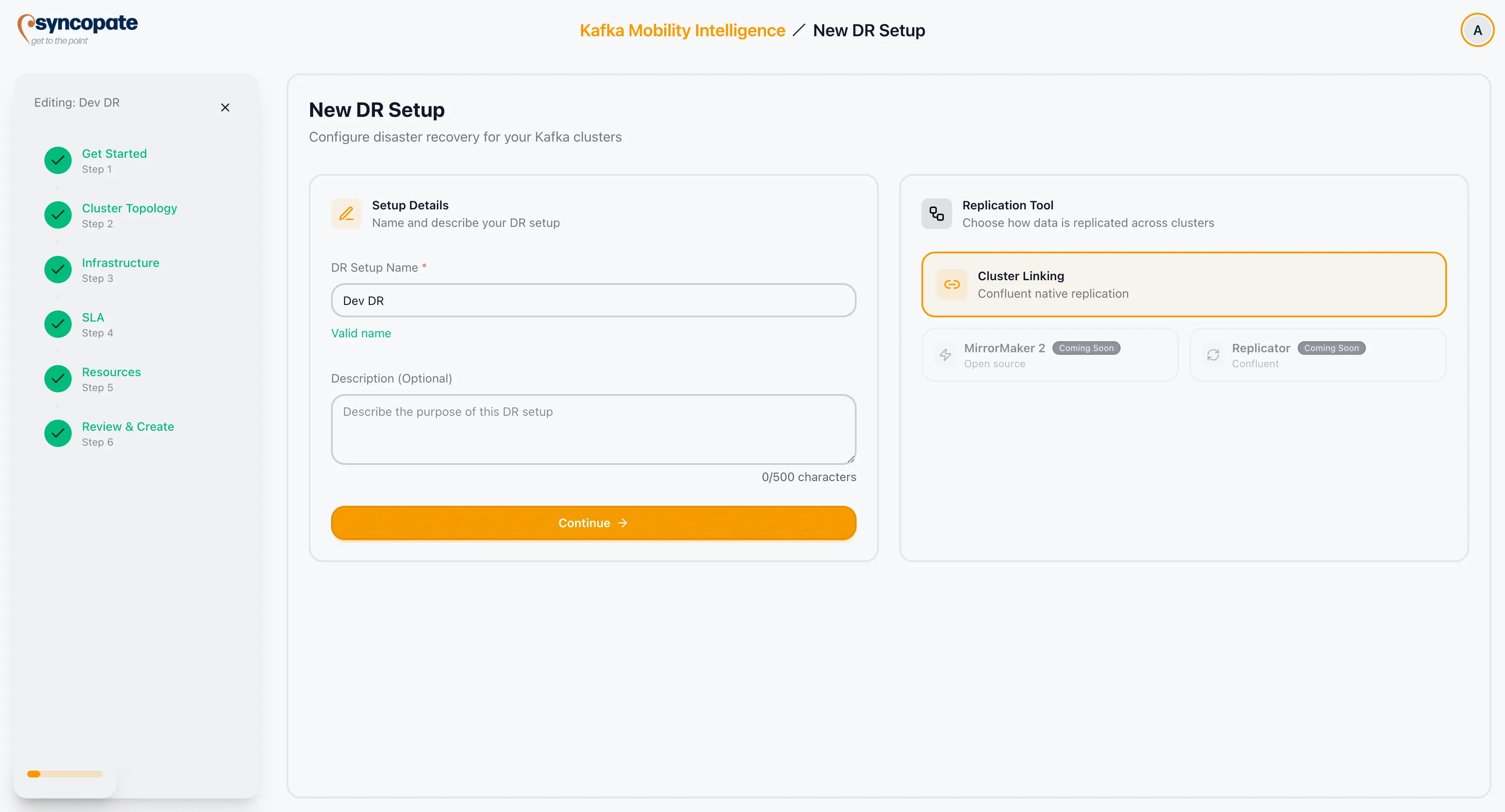This screenshot has width=1505, height=812.
Task: Click the Valid name message
Action: (360, 333)
